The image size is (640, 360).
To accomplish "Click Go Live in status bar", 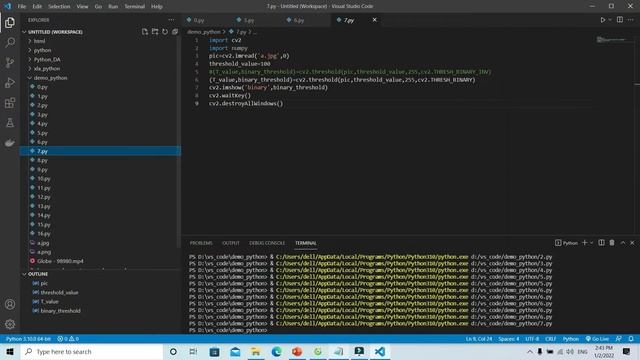I will 598,339.
